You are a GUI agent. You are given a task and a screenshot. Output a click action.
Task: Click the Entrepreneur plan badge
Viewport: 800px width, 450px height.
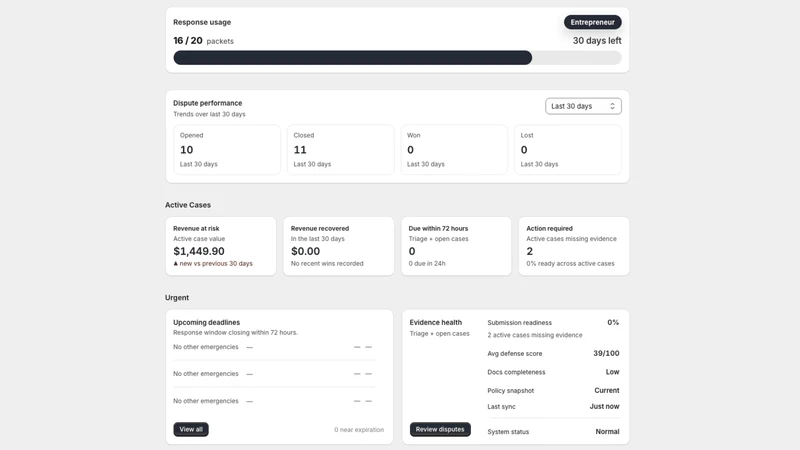coord(592,22)
